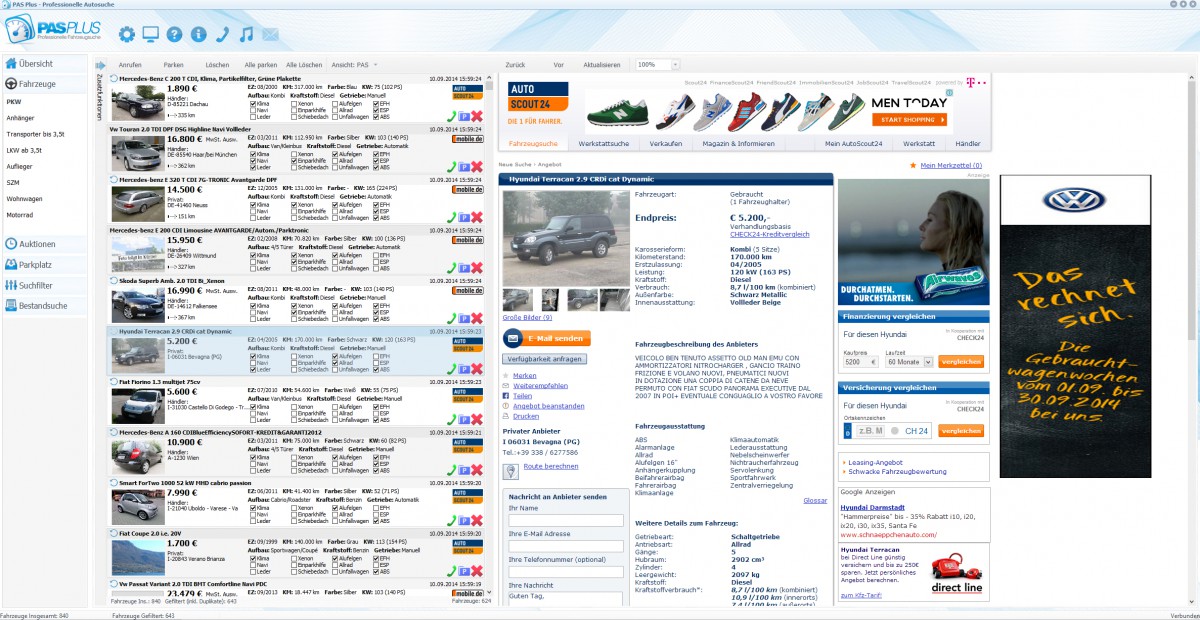This screenshot has height=620, width=1200.
Task: Call seller of Mercedes-Benz C 200 T CDI
Action: [452, 116]
